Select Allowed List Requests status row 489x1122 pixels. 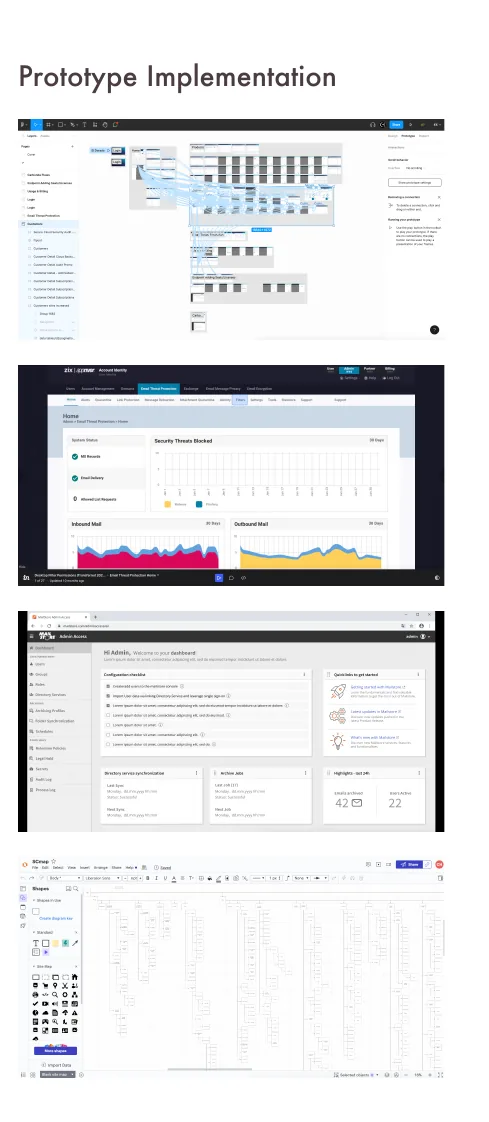[x=107, y=499]
